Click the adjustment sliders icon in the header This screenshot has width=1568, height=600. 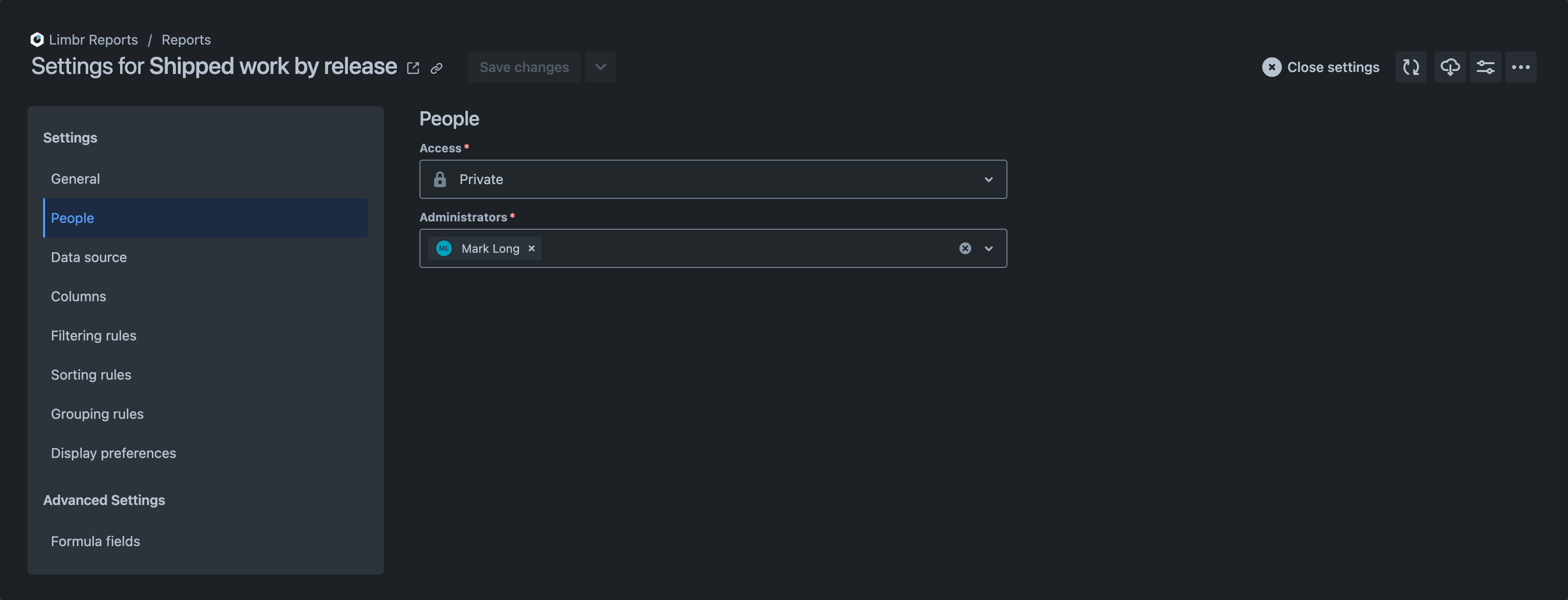click(x=1486, y=67)
